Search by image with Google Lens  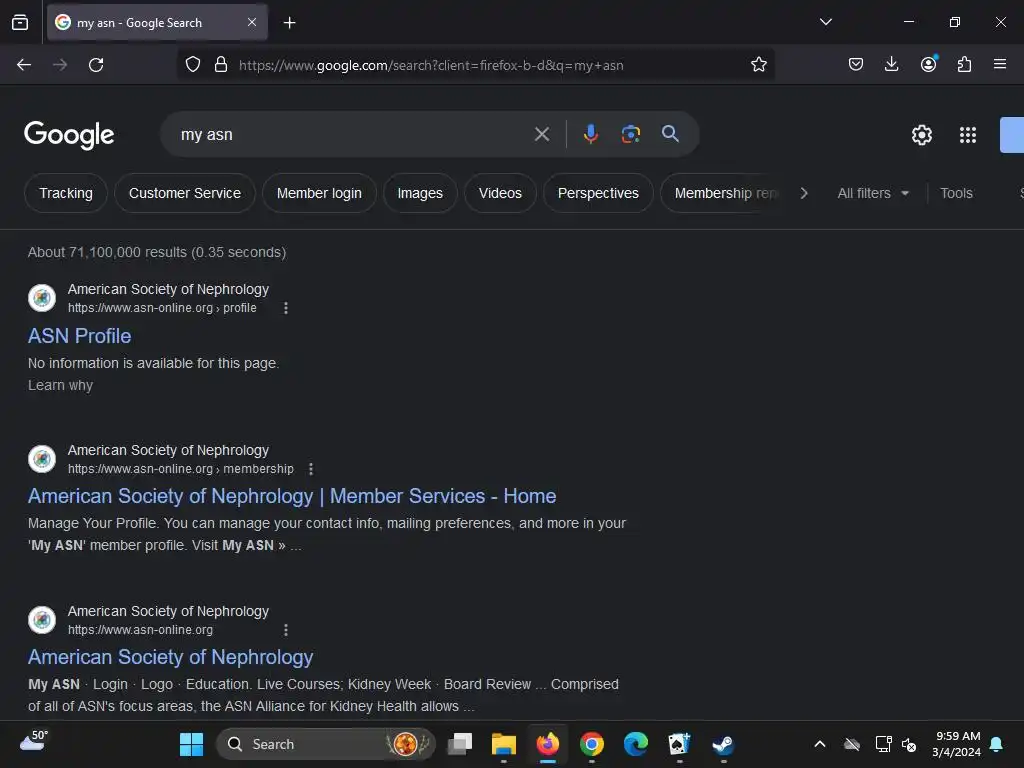(x=630, y=134)
